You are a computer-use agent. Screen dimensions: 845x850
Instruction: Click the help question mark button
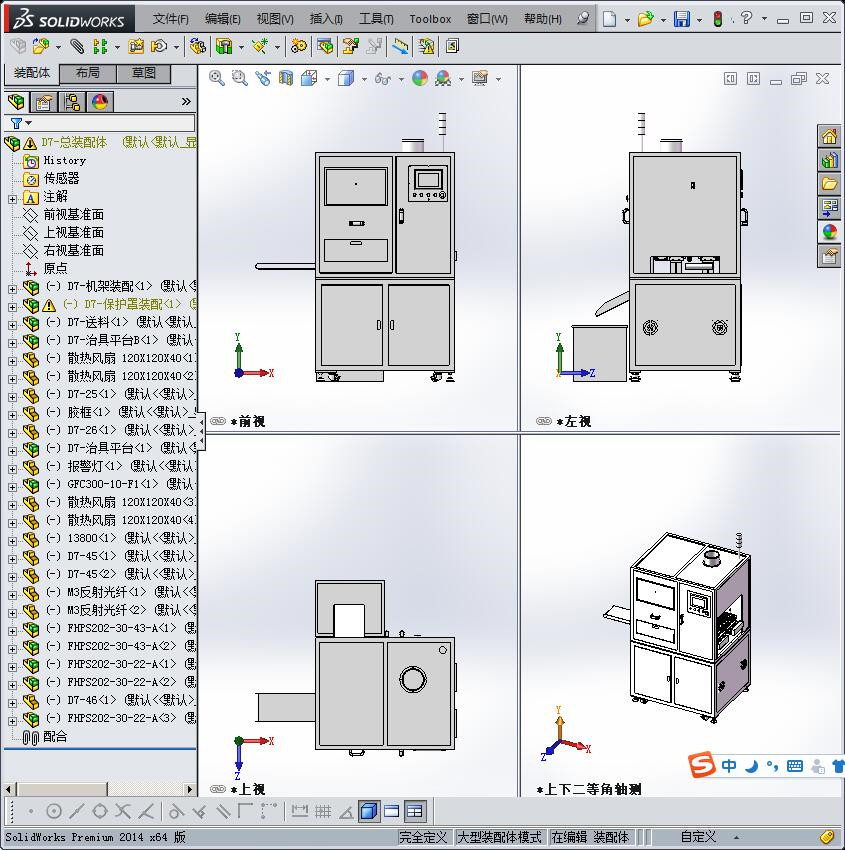[747, 18]
